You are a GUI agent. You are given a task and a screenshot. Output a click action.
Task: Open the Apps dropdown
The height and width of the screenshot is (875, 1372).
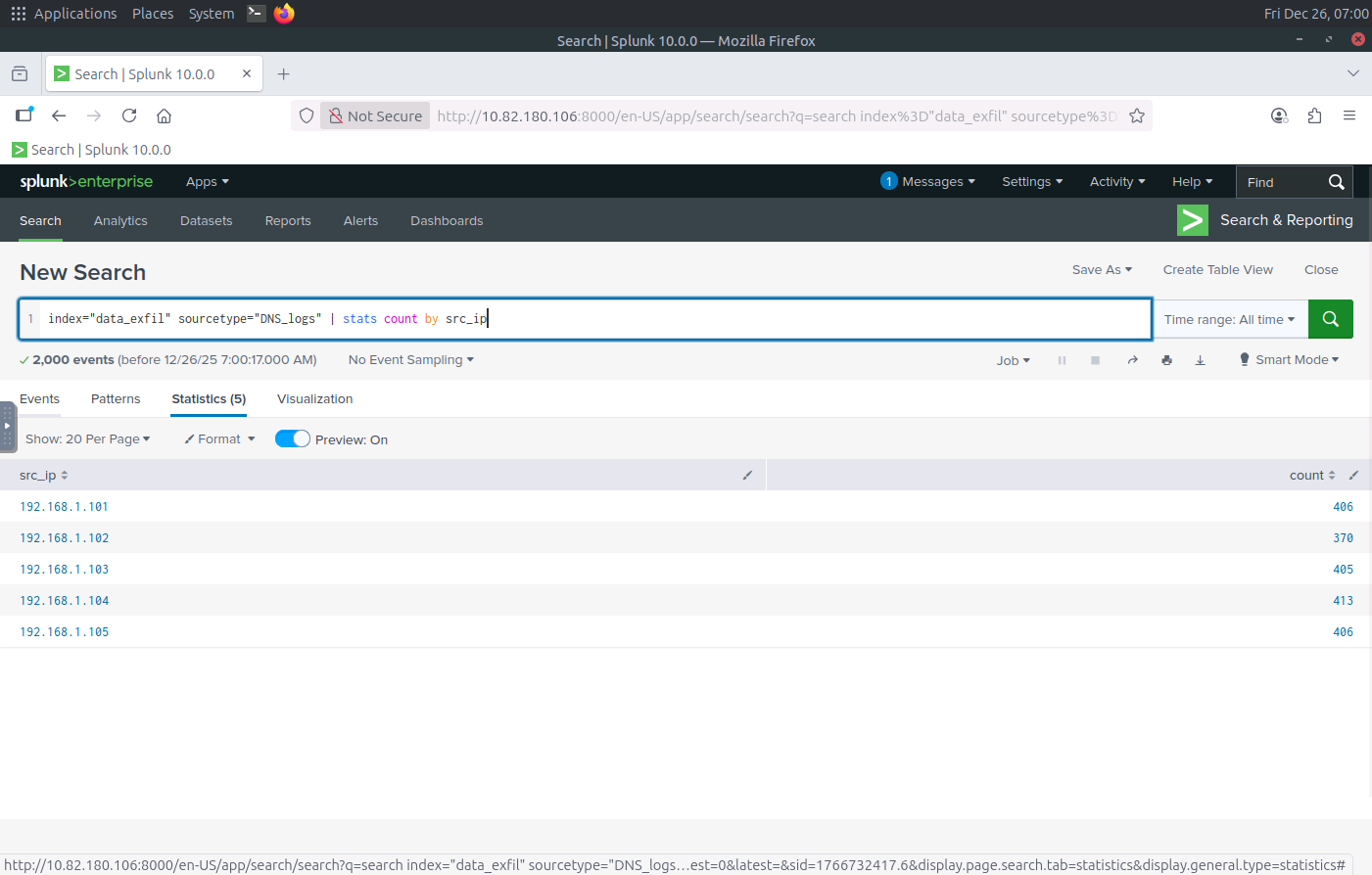click(208, 182)
